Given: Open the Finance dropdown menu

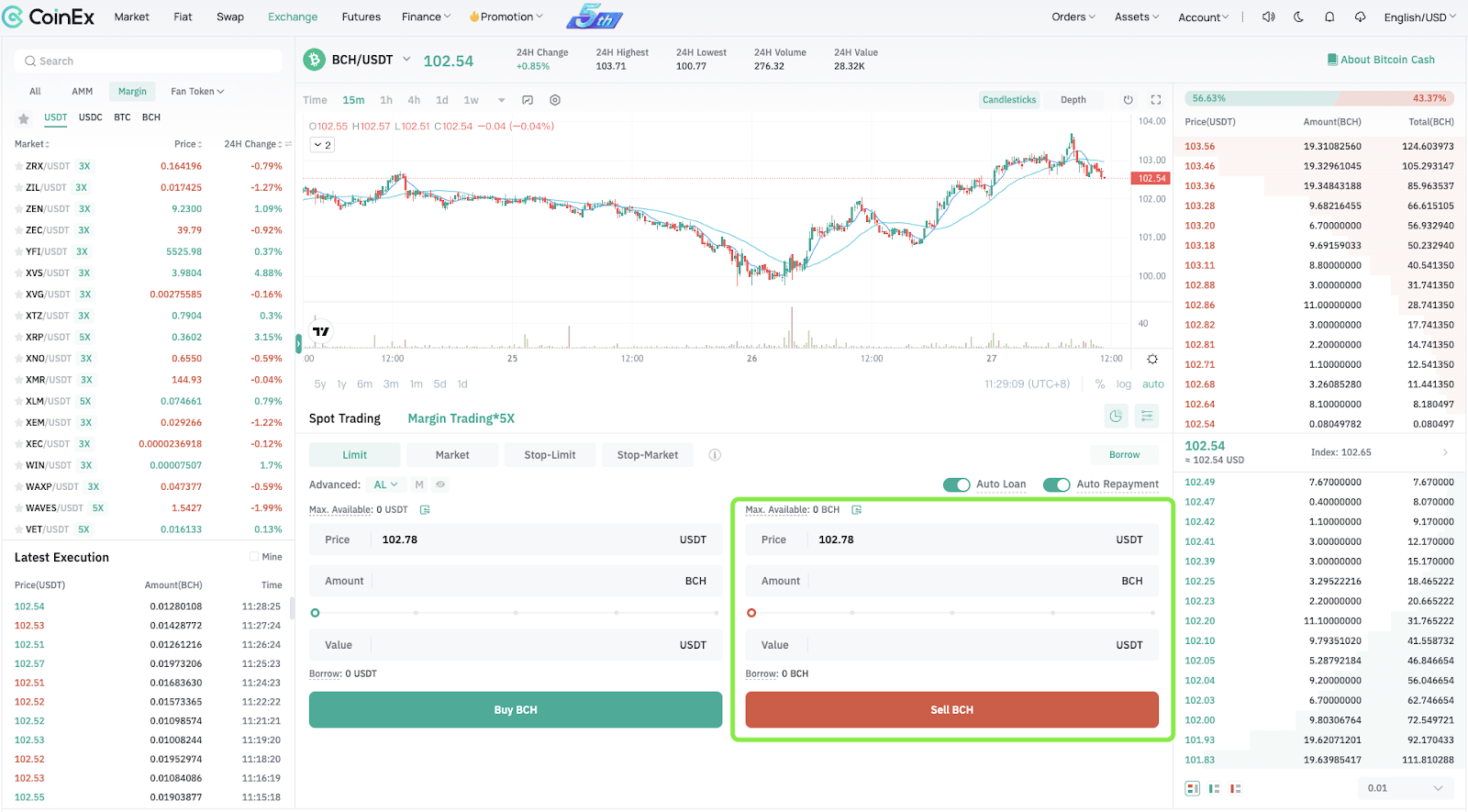Looking at the screenshot, I should tap(426, 17).
